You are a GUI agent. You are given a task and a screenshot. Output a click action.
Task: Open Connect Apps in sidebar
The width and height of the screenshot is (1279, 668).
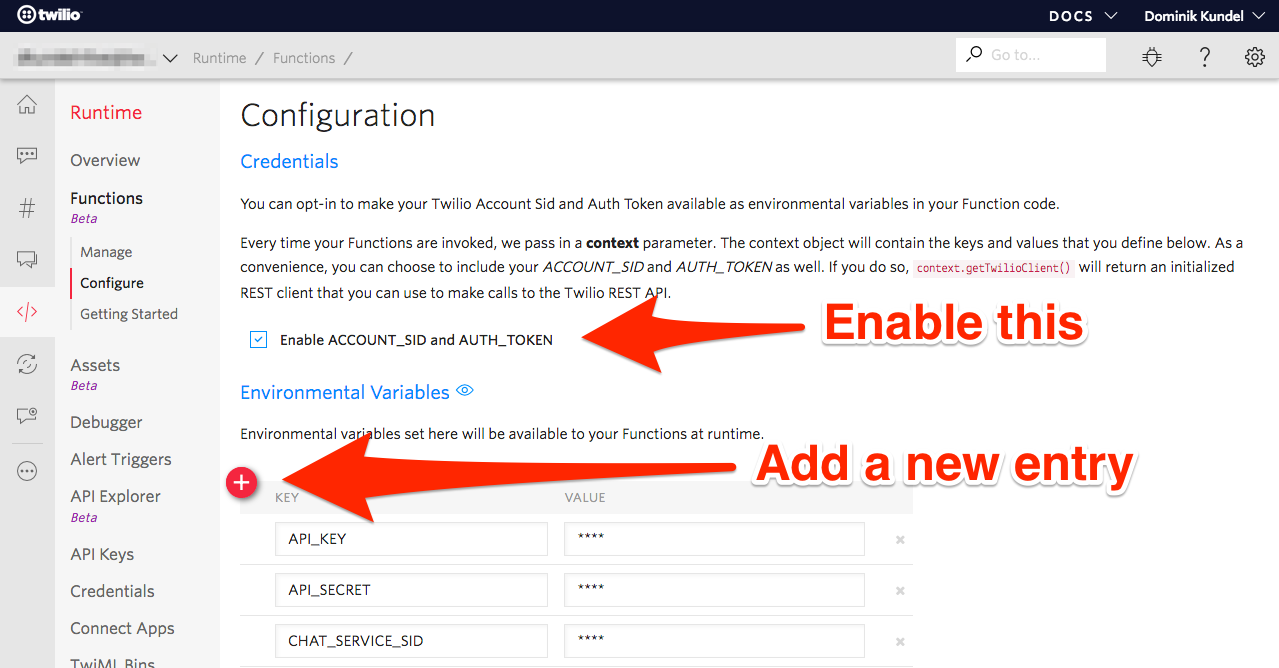pyautogui.click(x=122, y=628)
